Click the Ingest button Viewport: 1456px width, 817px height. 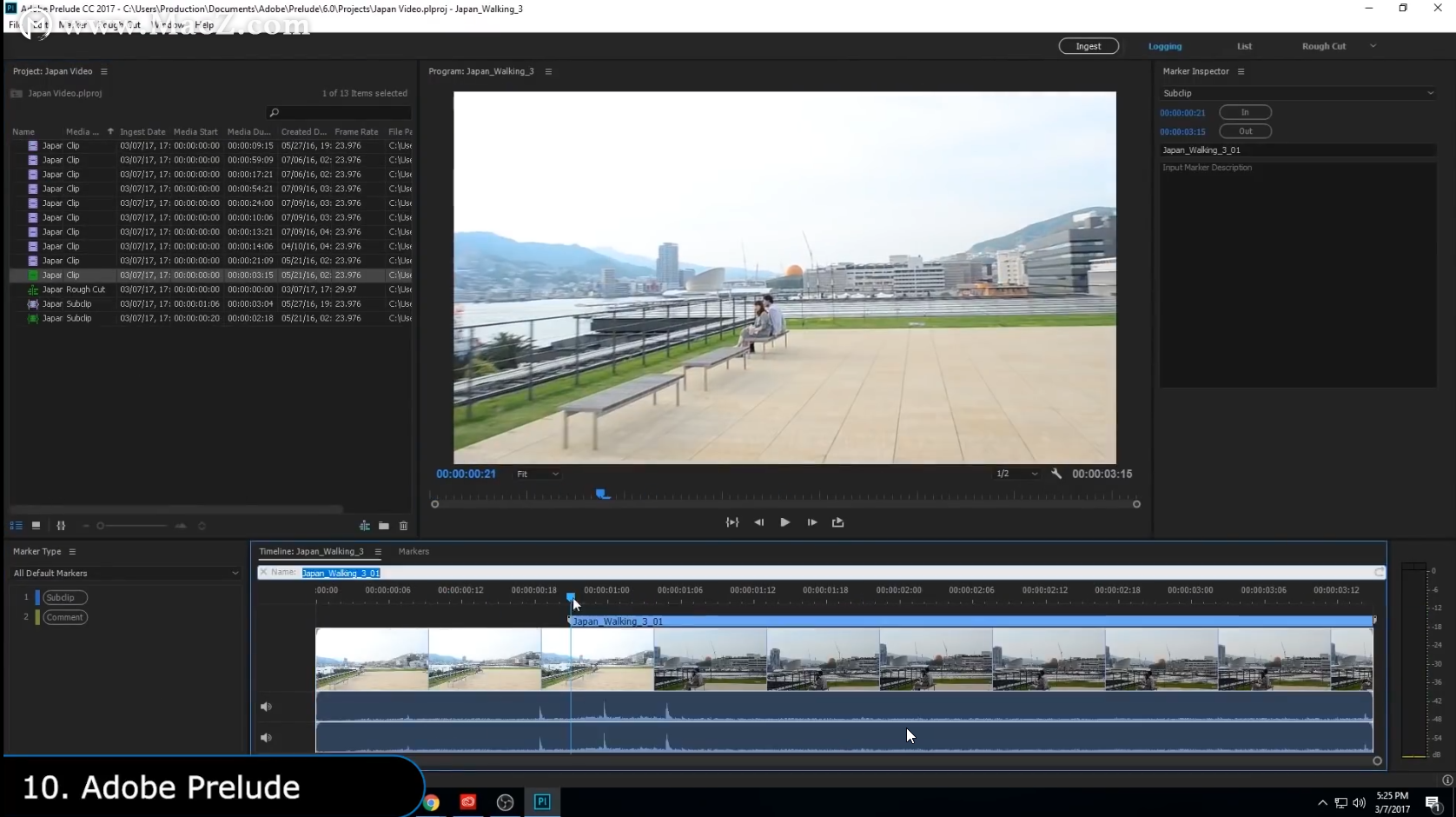coord(1089,46)
